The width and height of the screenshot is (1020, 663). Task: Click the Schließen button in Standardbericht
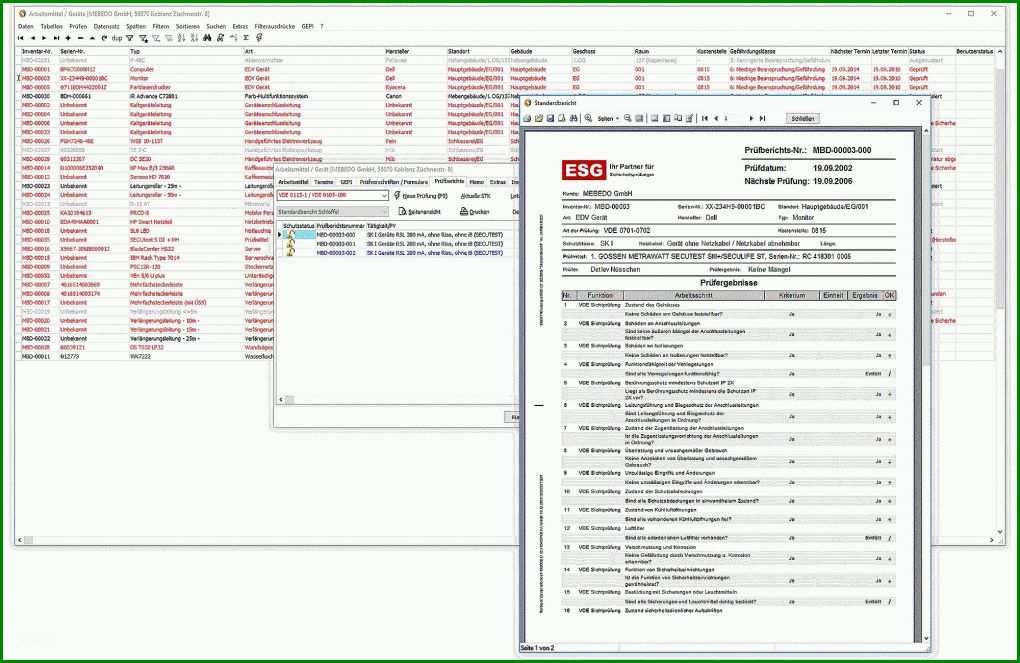click(802, 118)
